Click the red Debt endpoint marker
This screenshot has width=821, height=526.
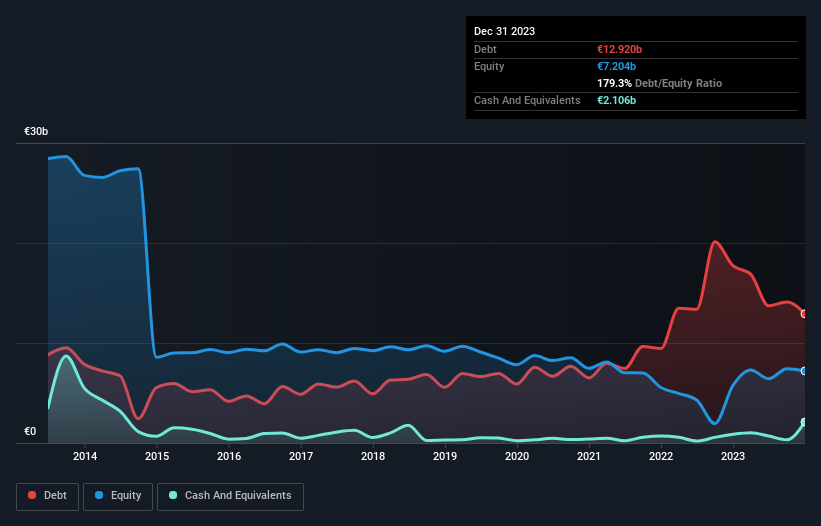coord(804,314)
